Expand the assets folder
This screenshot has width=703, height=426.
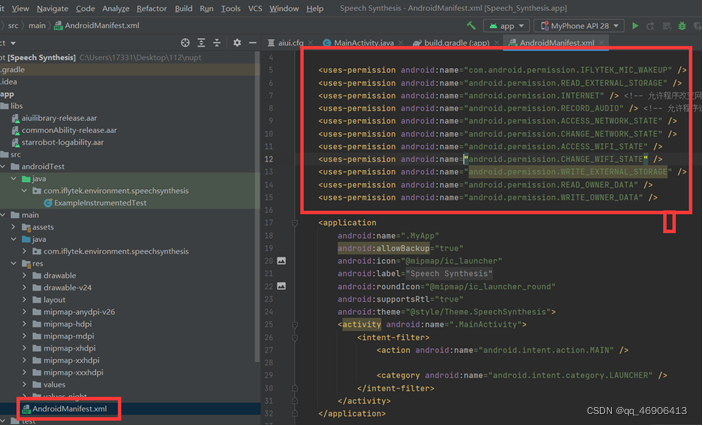(13, 227)
